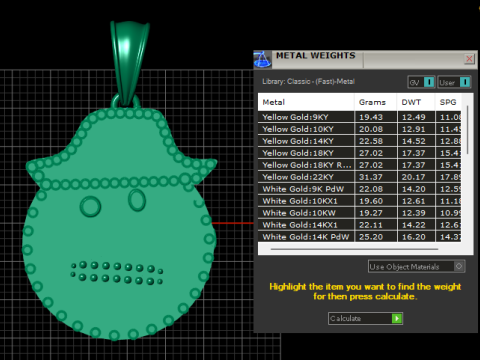Click the Metal Weights flask icon
This screenshot has width=480, height=360.
[262, 60]
